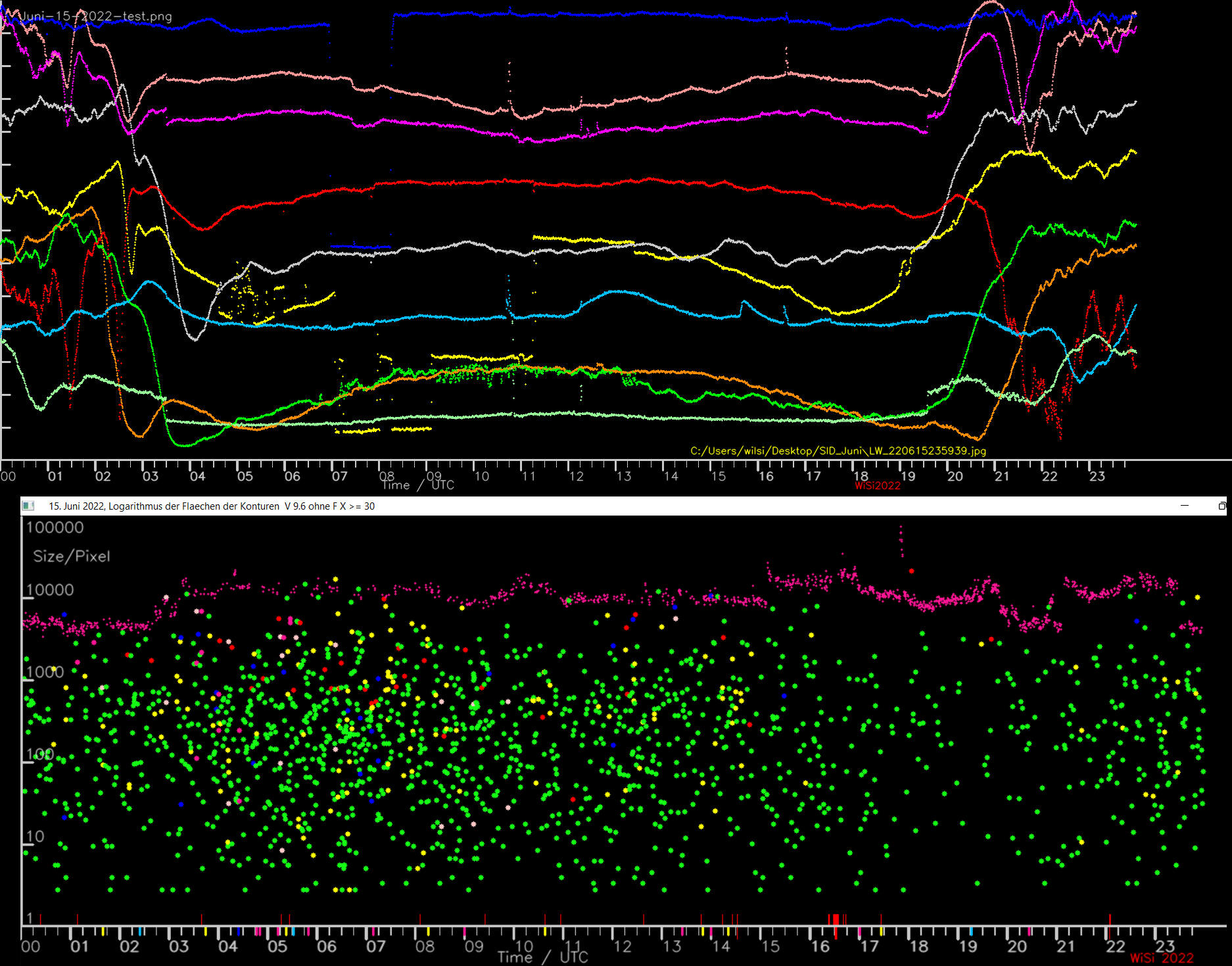1232x966 pixels.
Task: Click the red 'WiSi2022' label in the upper chart
Action: (878, 486)
